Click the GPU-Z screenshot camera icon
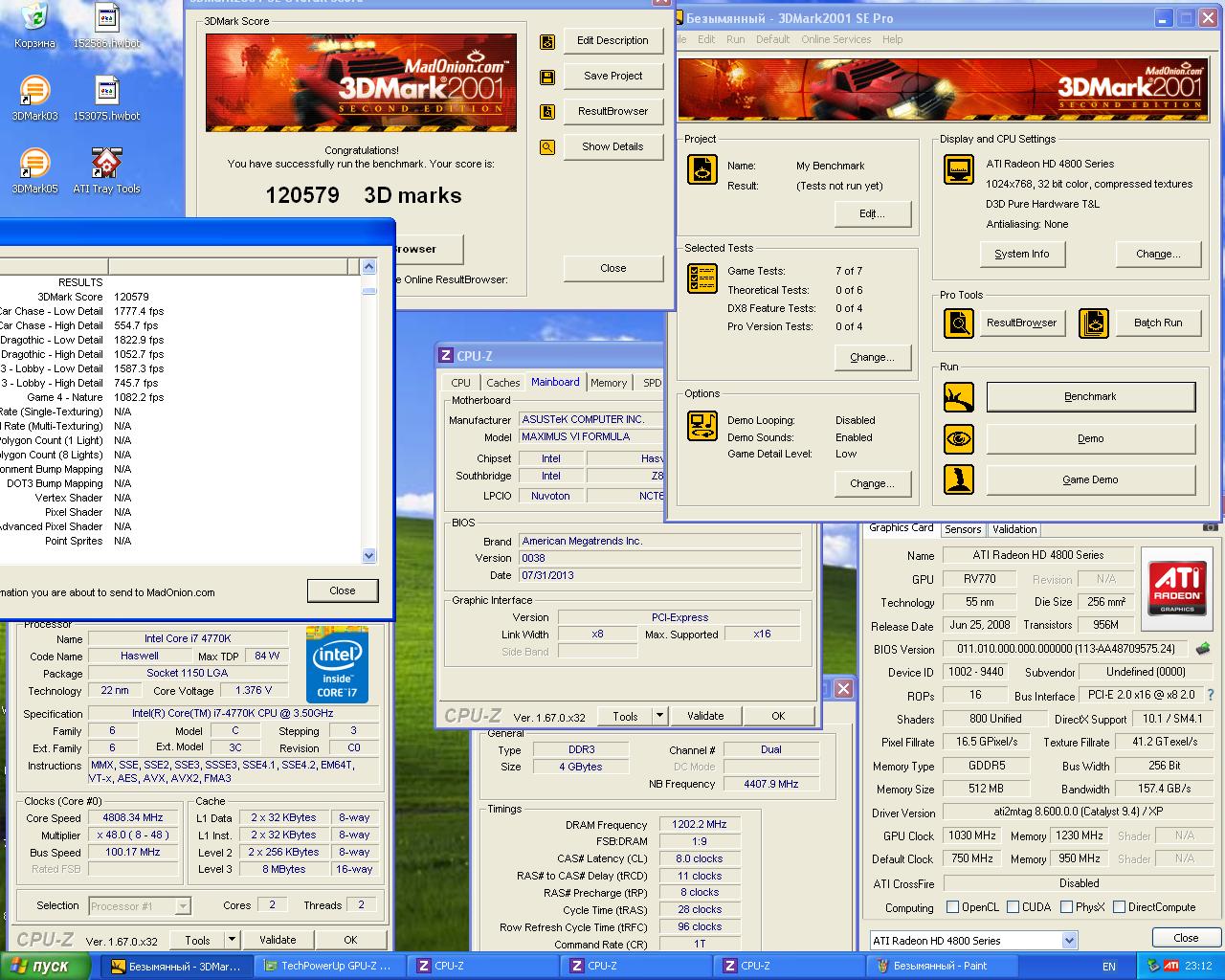The width and height of the screenshot is (1225, 980). 1210,526
